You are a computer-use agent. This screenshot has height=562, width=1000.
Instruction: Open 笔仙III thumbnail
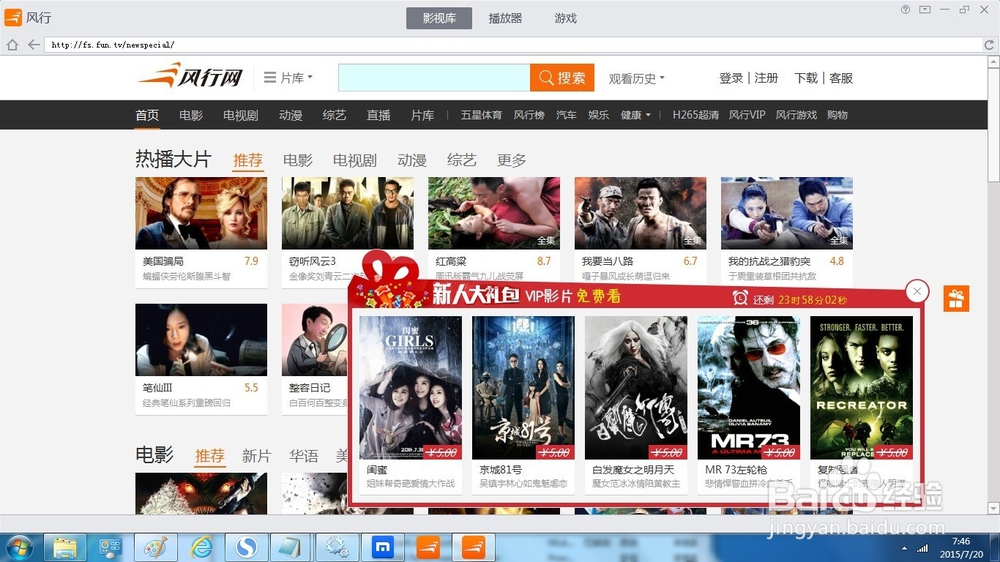point(201,339)
